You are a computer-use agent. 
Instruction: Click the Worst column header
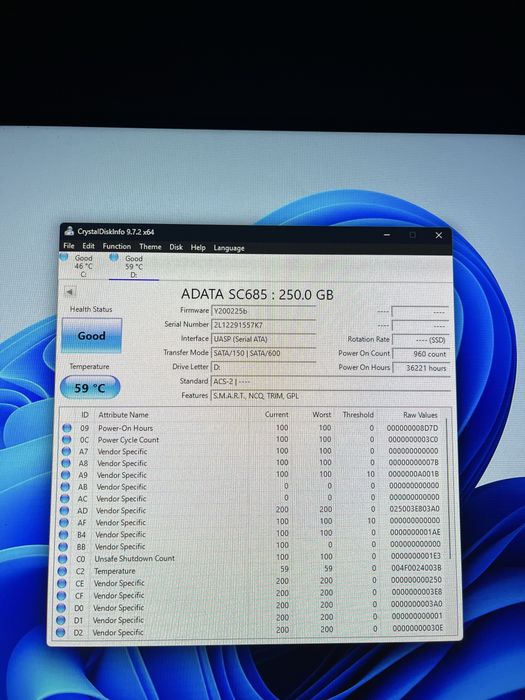321,414
